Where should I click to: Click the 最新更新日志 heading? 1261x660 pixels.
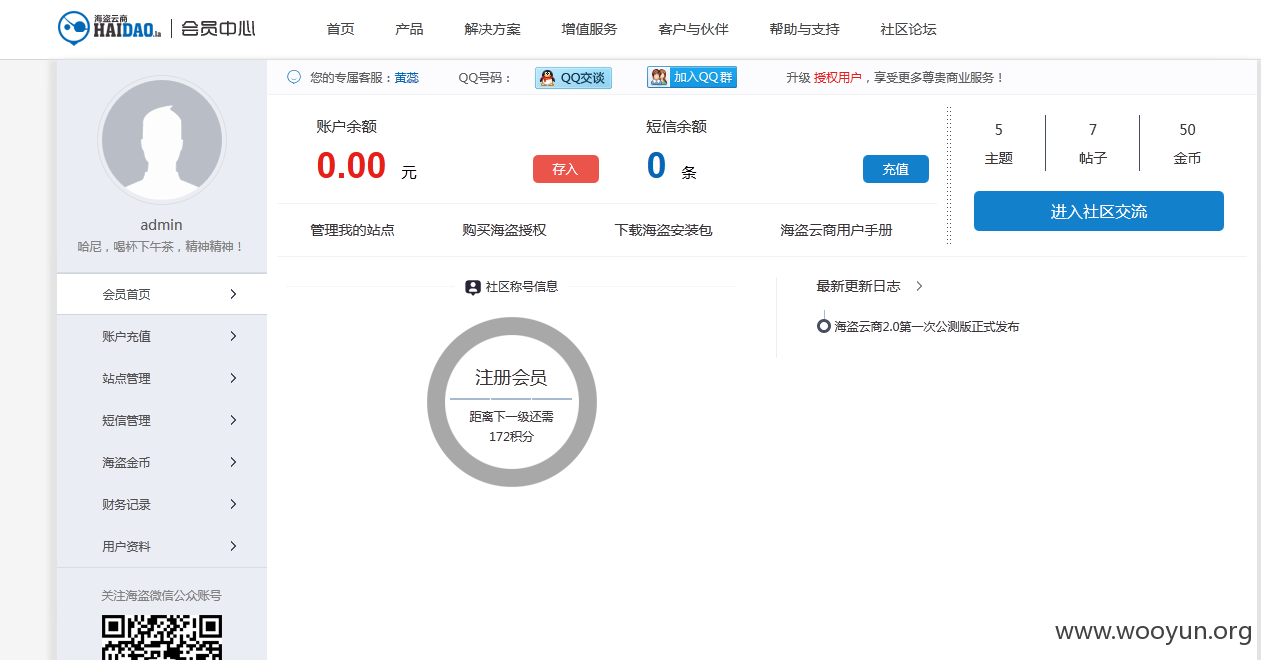tap(858, 286)
